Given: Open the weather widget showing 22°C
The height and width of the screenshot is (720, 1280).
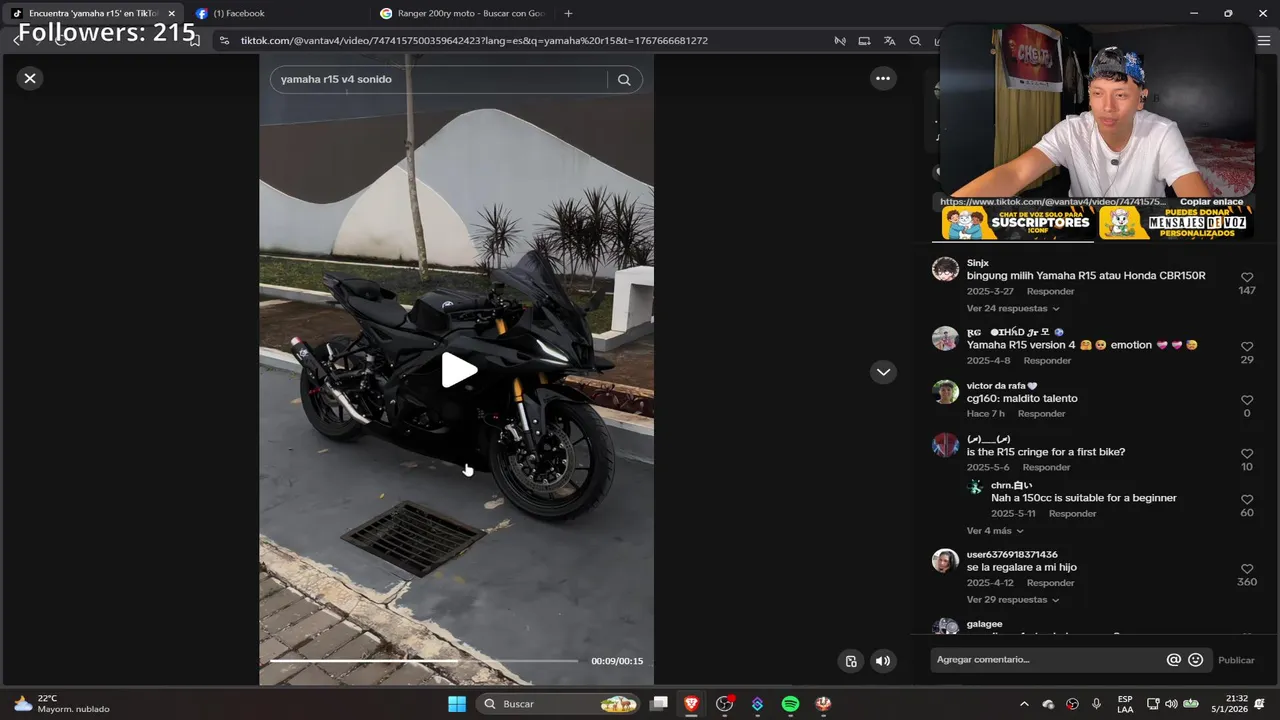Looking at the screenshot, I should [x=62, y=704].
